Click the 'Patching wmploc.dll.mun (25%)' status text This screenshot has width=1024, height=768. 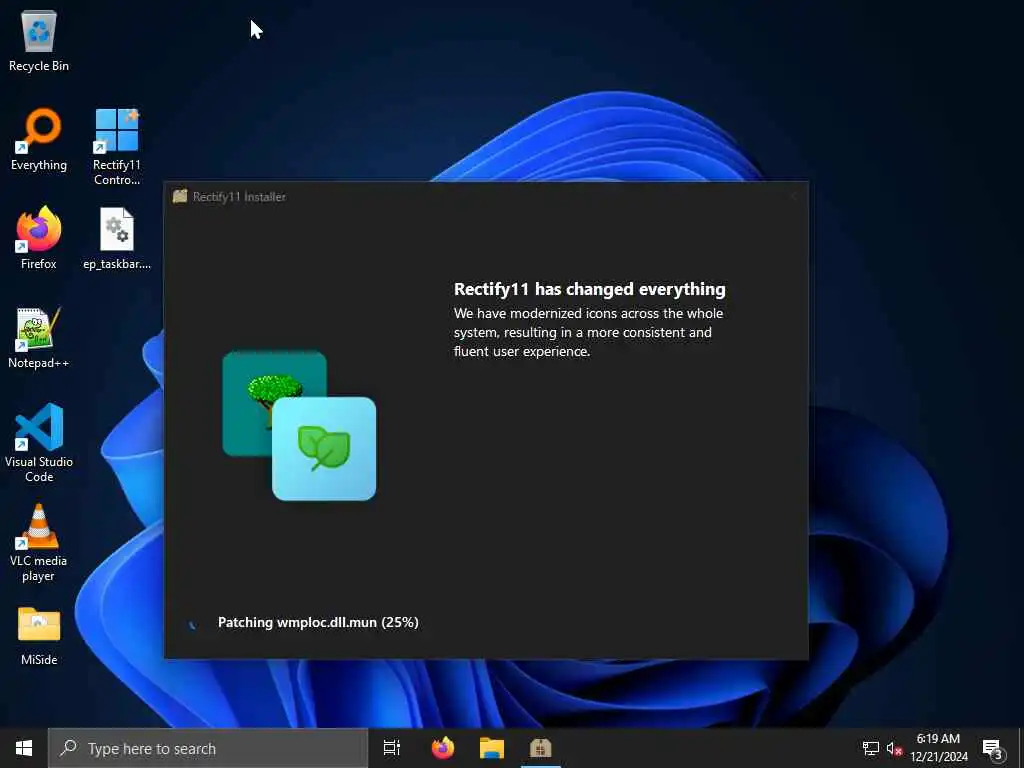point(318,622)
